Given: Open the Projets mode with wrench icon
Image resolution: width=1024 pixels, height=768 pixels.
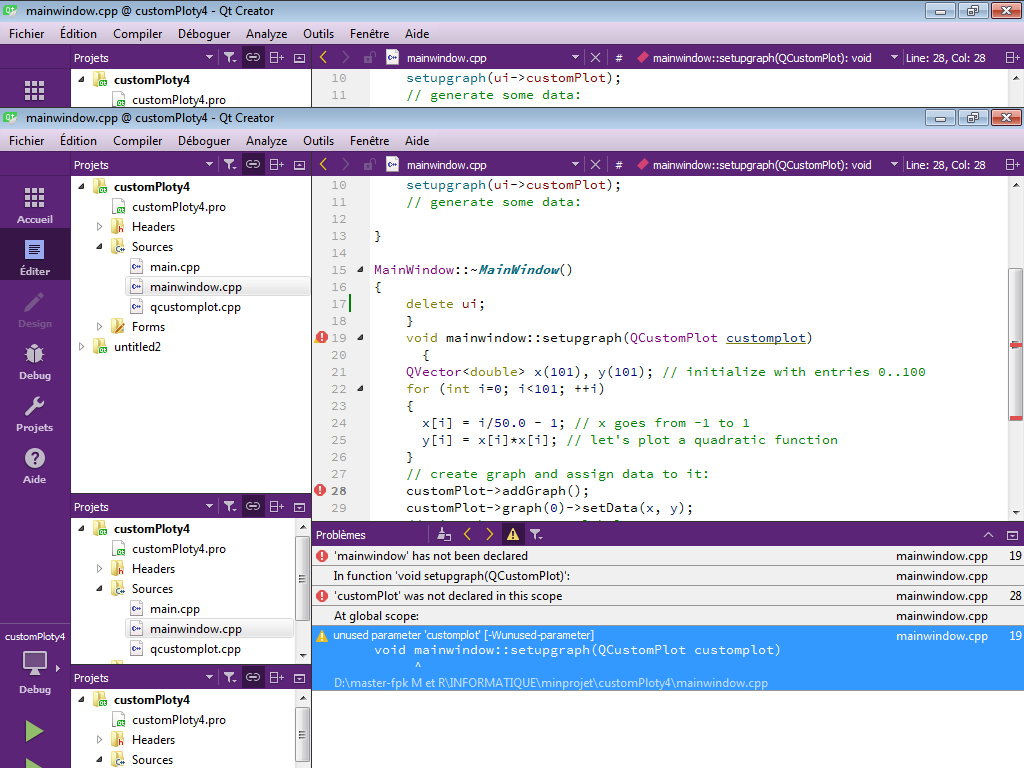Looking at the screenshot, I should [35, 413].
